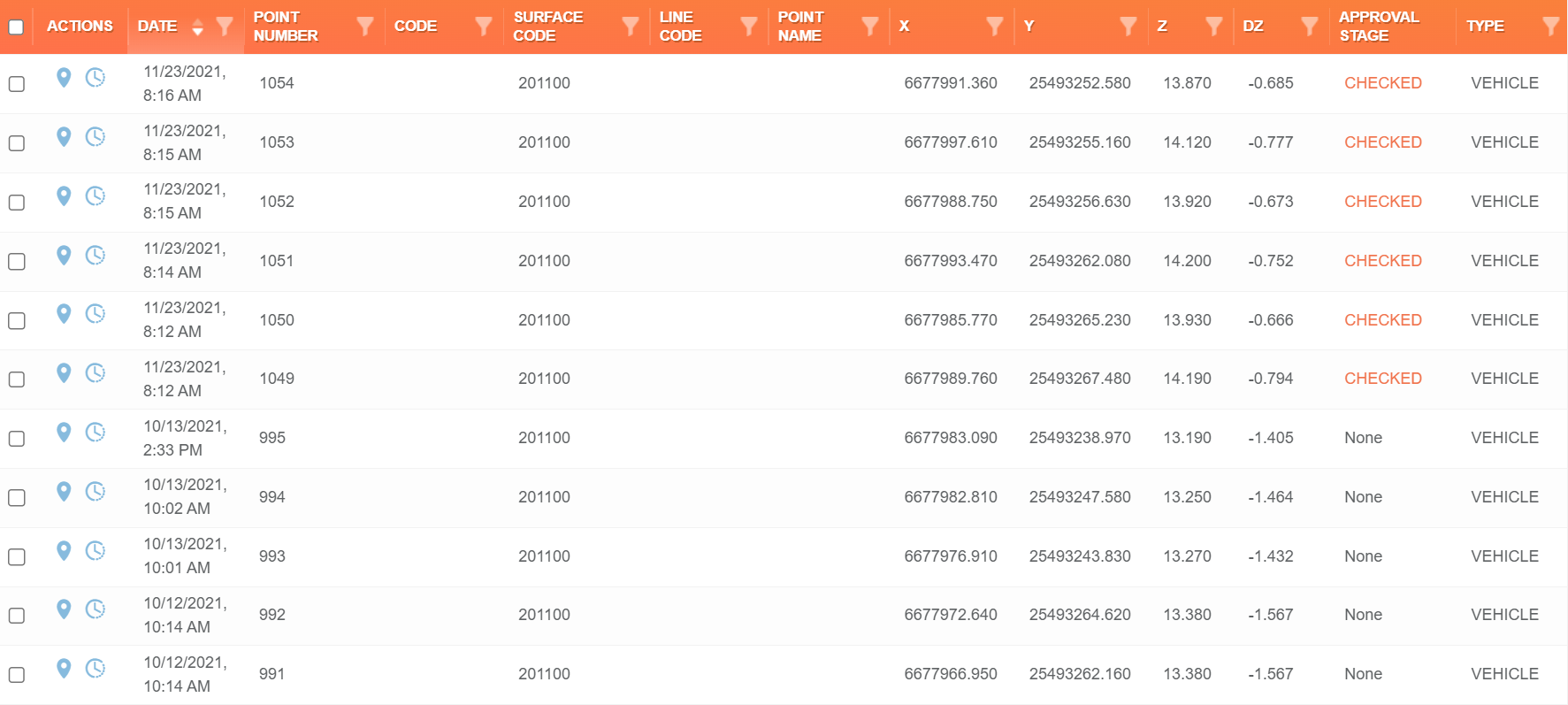
Task: Open history clock for point 1050
Action: (96, 314)
